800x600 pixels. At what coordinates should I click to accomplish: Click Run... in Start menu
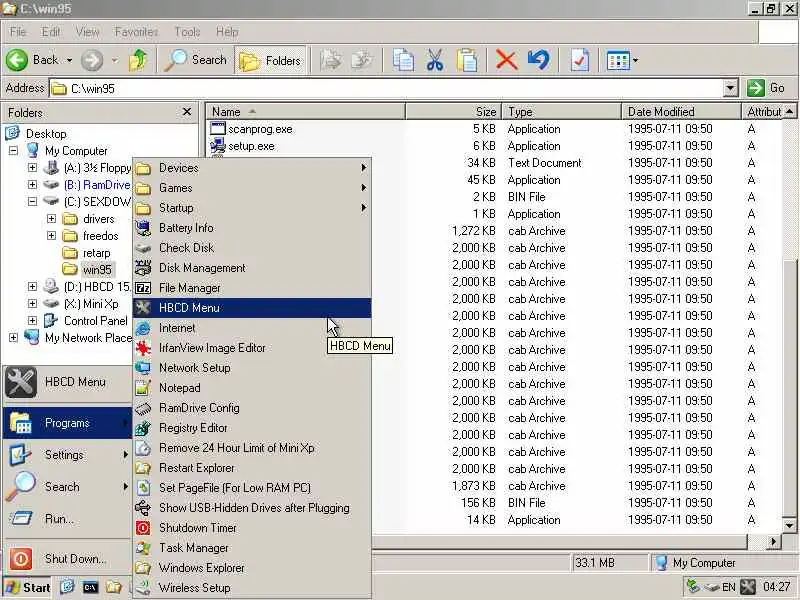pos(67,519)
